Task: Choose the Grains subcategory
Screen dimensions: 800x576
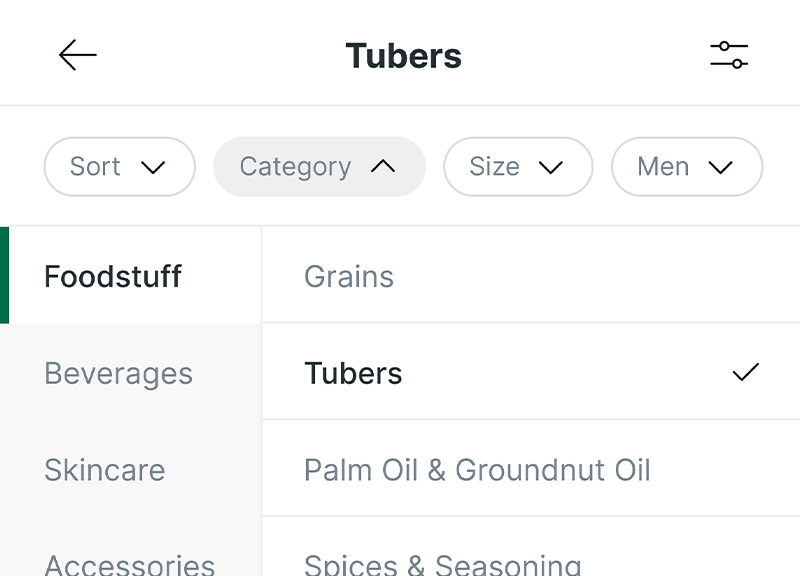Action: [349, 276]
